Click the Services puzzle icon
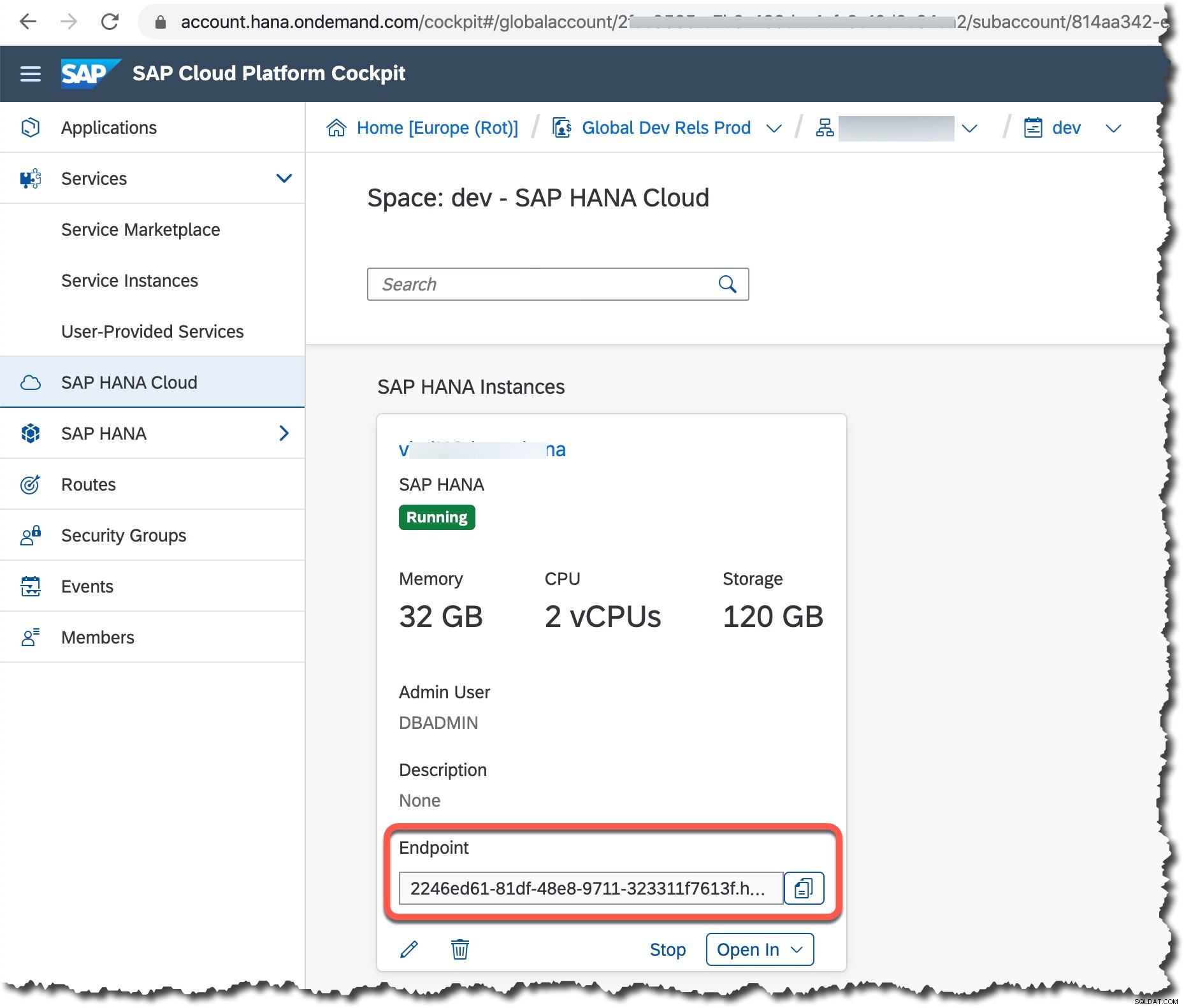 click(30, 178)
